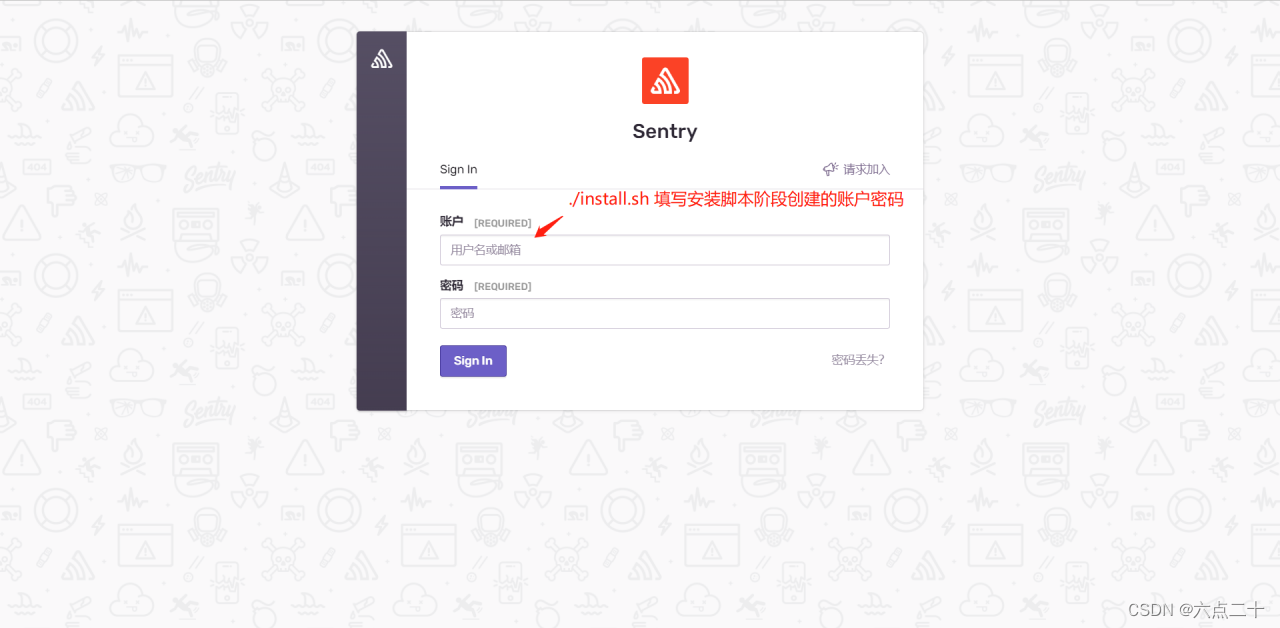Screen dimensions: 1280x628
Task: Click the REQUIRED tag next to 密码
Action: click(x=503, y=286)
